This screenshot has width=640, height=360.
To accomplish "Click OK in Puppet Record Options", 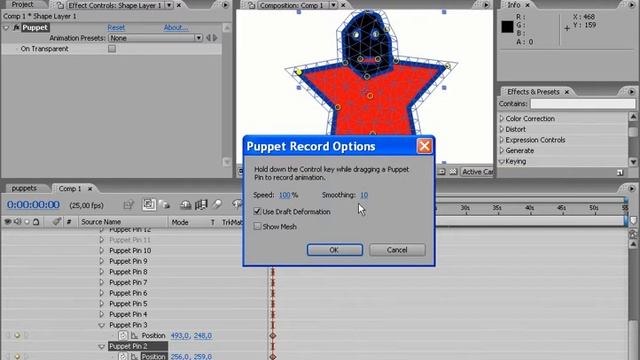I will (x=334, y=250).
